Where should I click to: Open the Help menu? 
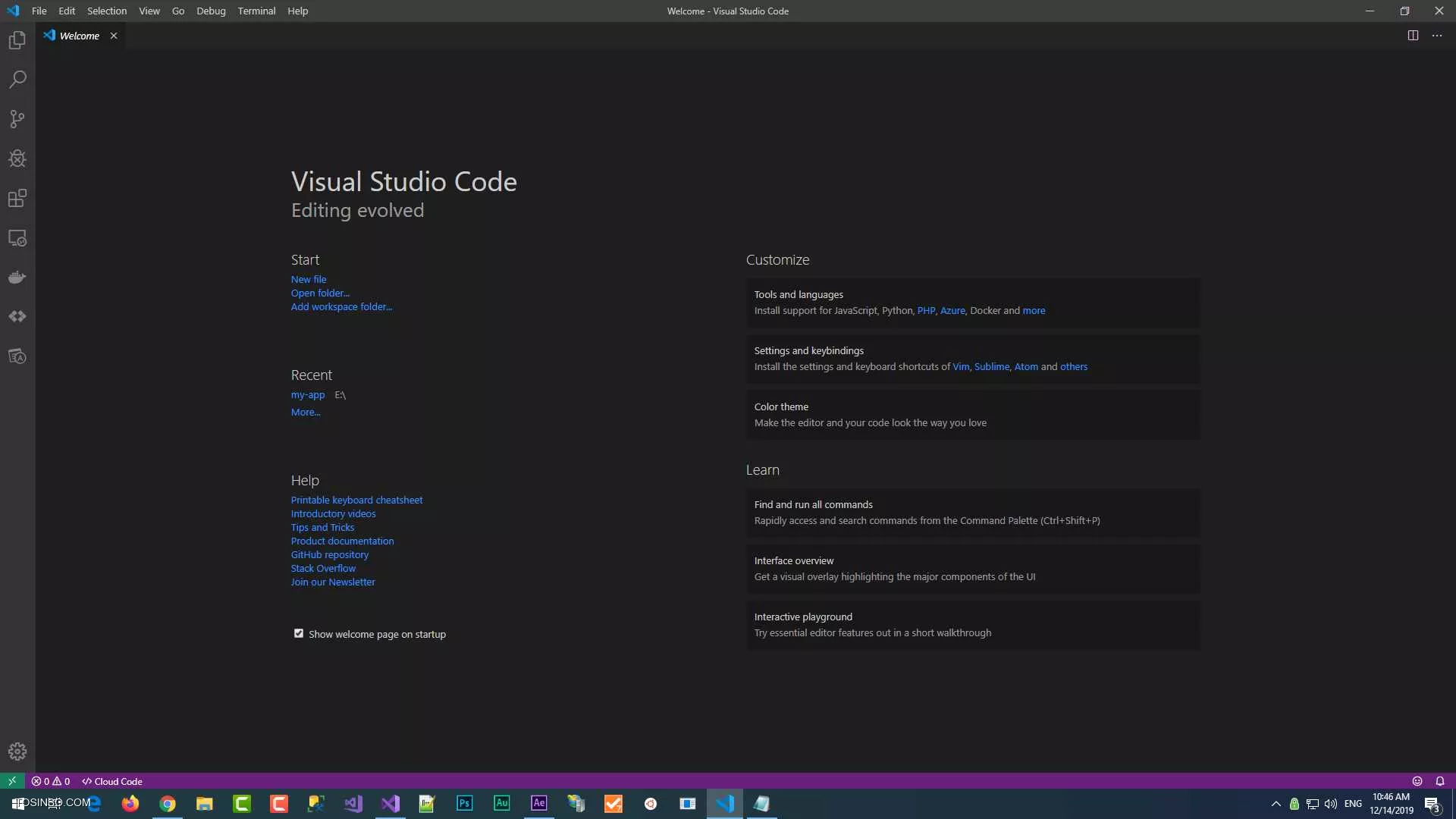point(298,11)
